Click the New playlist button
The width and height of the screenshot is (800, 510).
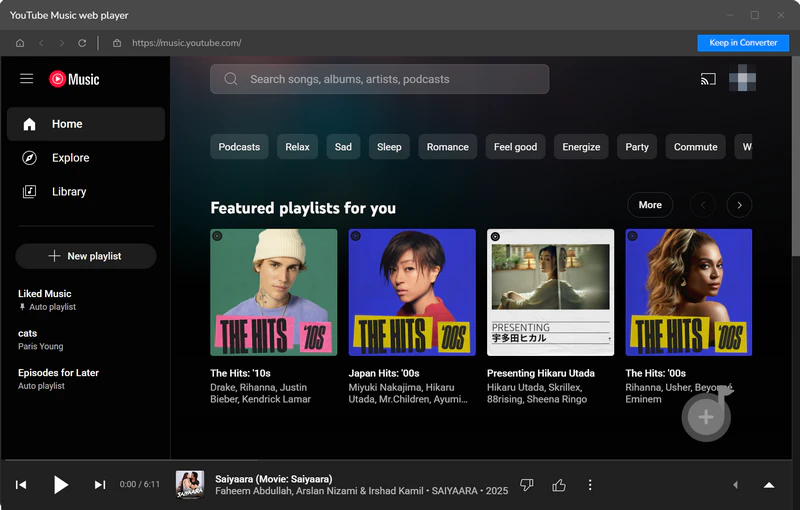pos(86,256)
